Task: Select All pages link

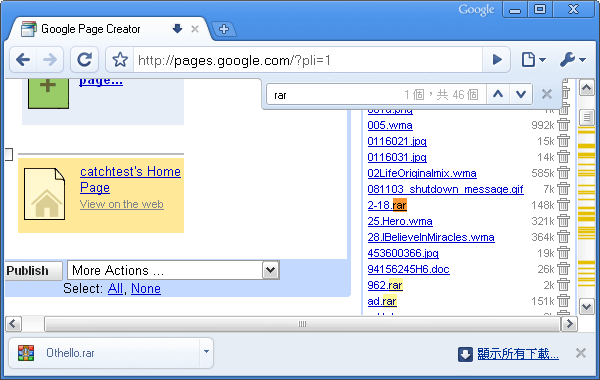Action: click(x=115, y=289)
